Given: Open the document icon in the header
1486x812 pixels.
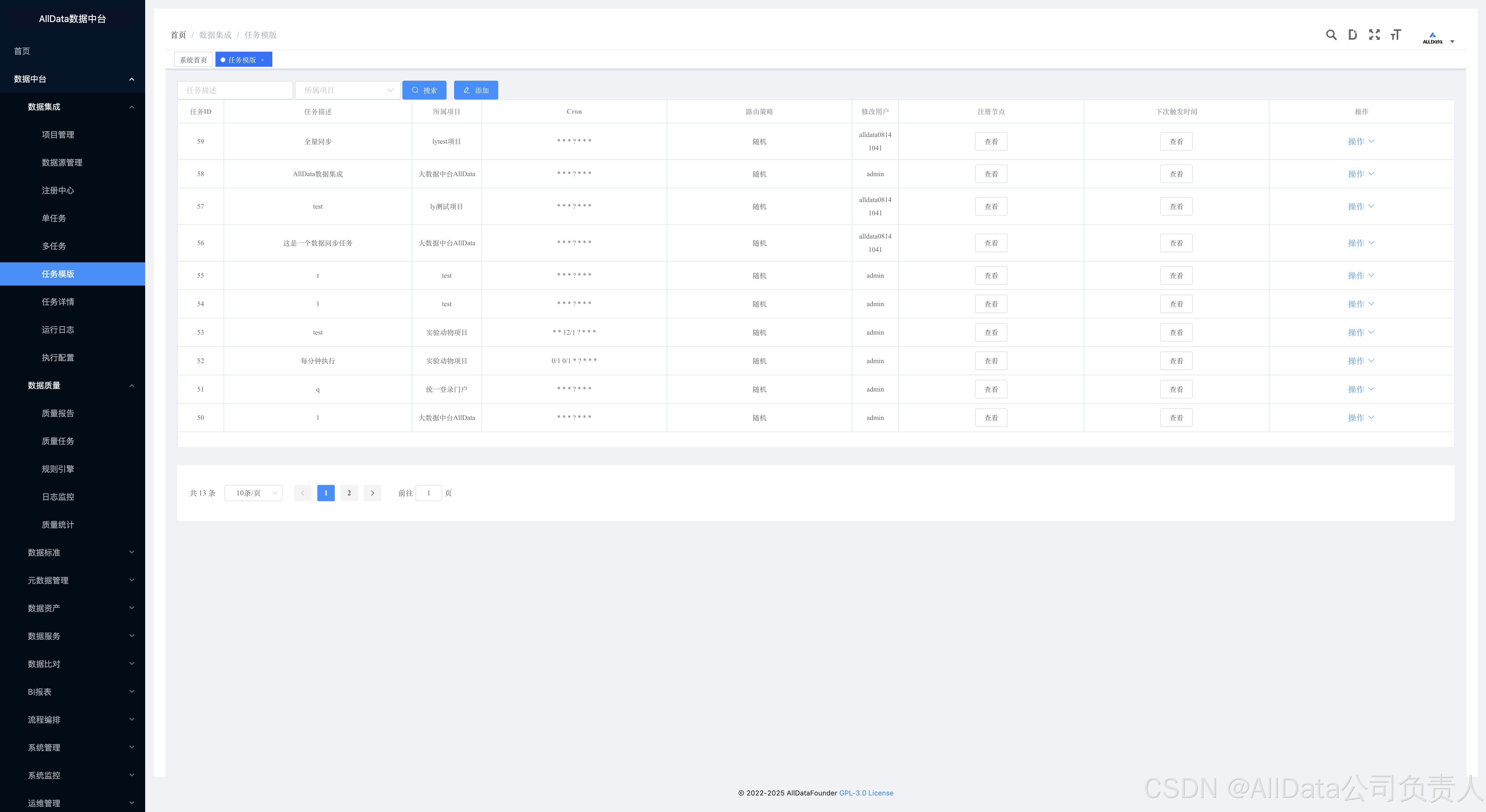Looking at the screenshot, I should click(1352, 35).
